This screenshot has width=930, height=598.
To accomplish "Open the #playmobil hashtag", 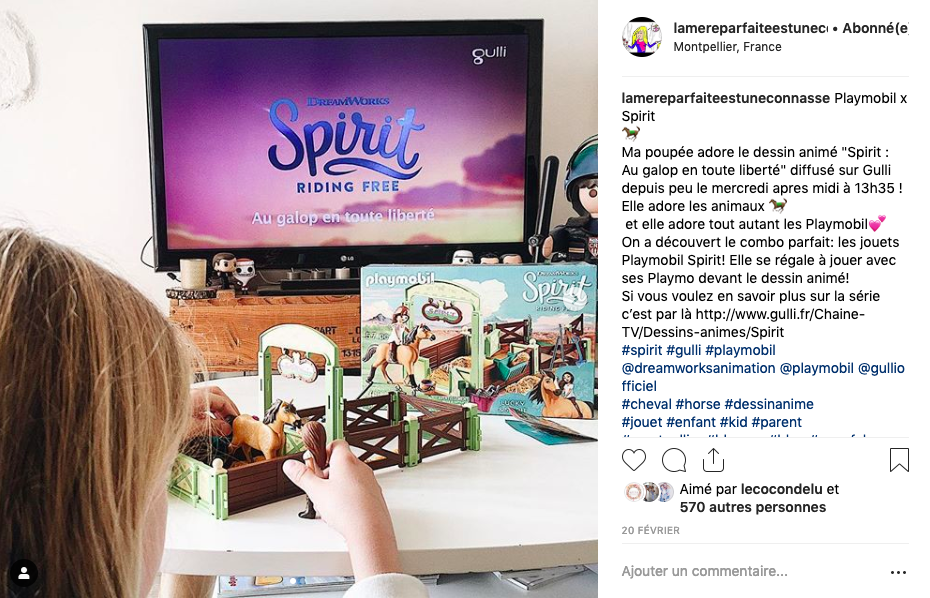I will click(740, 350).
